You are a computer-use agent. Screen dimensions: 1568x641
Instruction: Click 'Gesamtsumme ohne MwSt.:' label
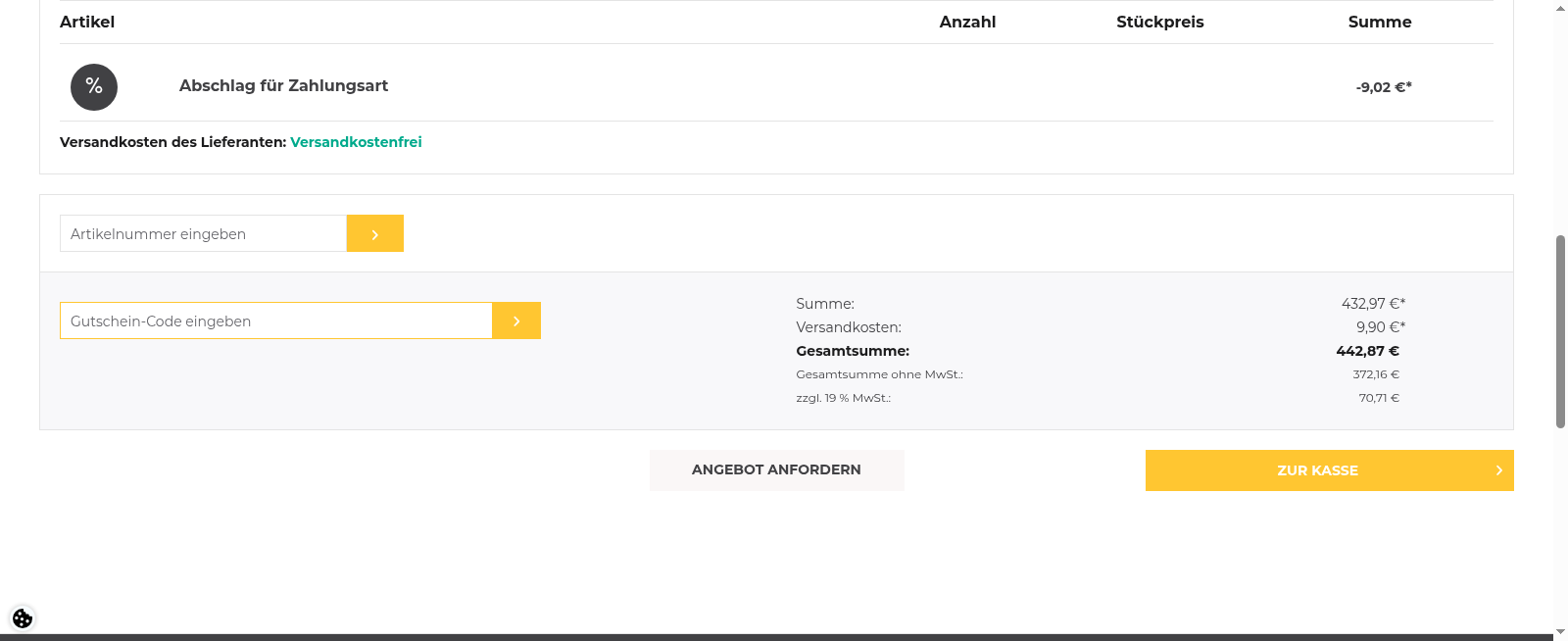[x=879, y=374]
